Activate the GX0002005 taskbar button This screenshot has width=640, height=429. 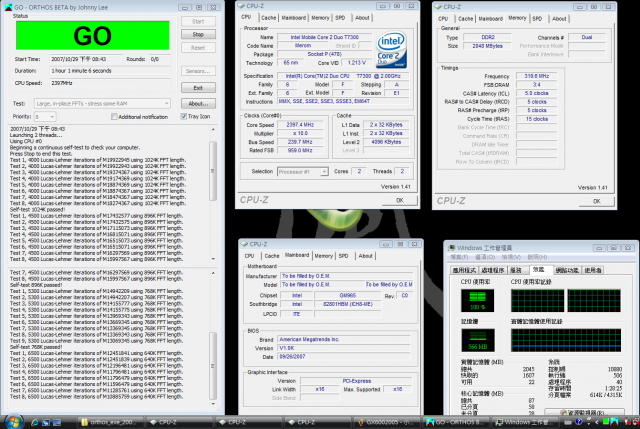(x=387, y=422)
